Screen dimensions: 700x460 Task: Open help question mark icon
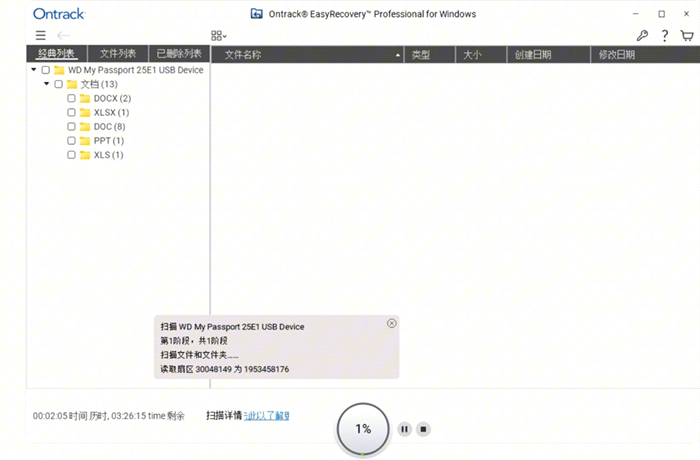coord(665,36)
